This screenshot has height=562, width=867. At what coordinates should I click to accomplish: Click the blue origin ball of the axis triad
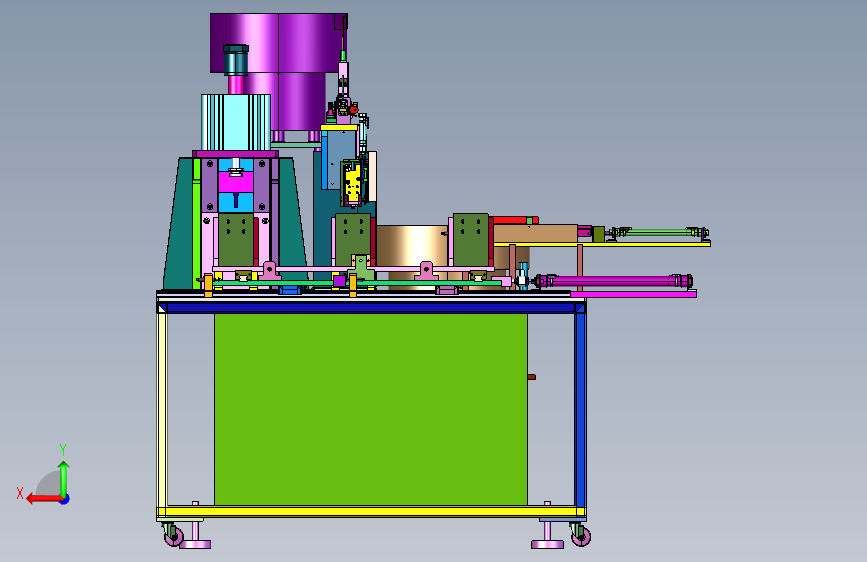65,499
